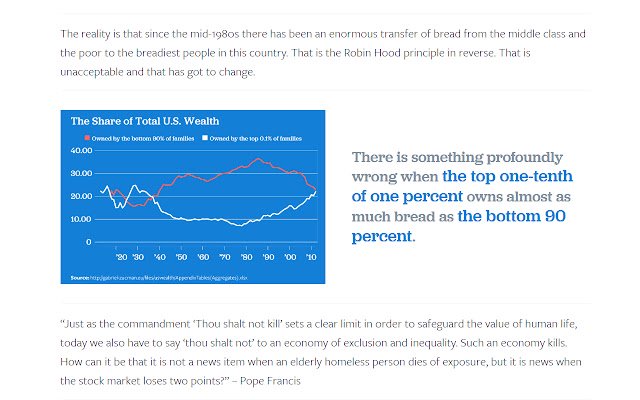Click the highlighted 'the top one-tenth' text

click(507, 176)
